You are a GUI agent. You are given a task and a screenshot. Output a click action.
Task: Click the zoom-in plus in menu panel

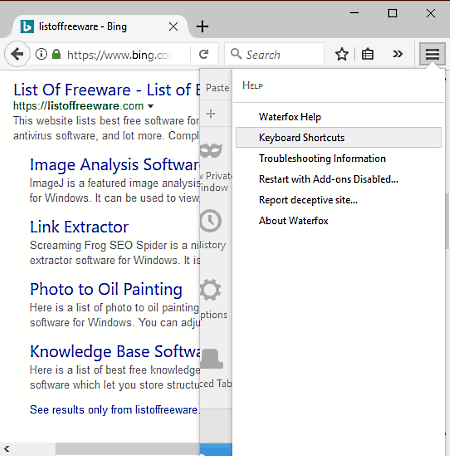(211, 114)
